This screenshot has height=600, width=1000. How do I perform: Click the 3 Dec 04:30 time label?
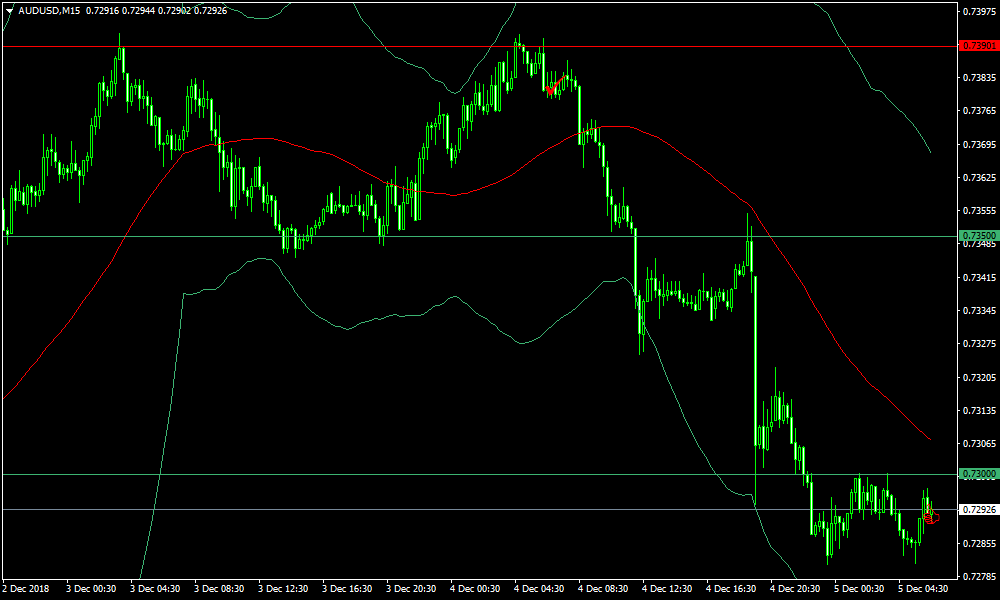point(155,589)
